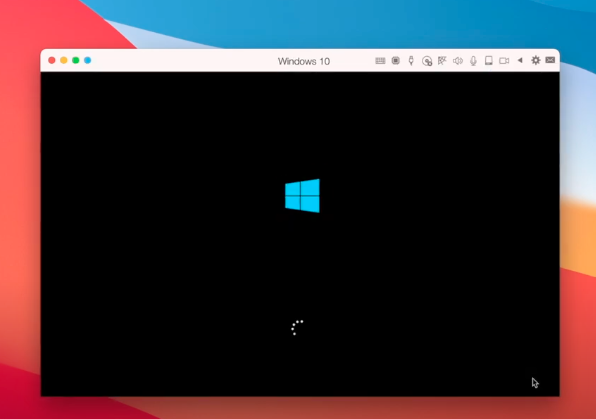The height and width of the screenshot is (419, 596).
Task: Click the speaker sound icon
Action: [458, 60]
